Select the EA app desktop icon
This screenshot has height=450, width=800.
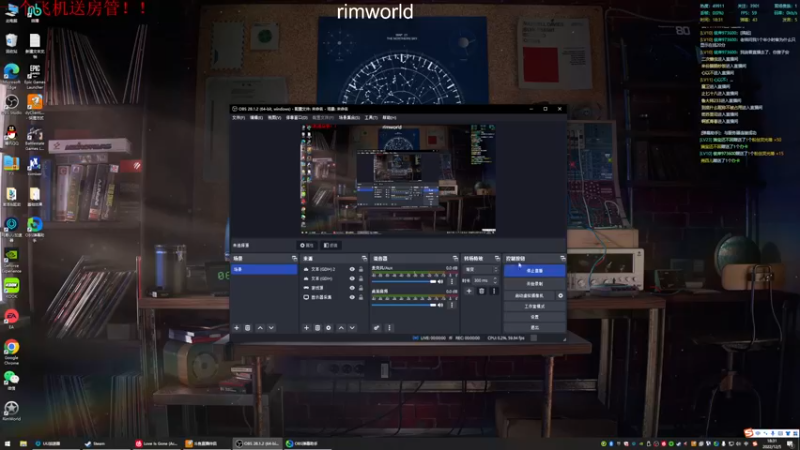(x=11, y=319)
